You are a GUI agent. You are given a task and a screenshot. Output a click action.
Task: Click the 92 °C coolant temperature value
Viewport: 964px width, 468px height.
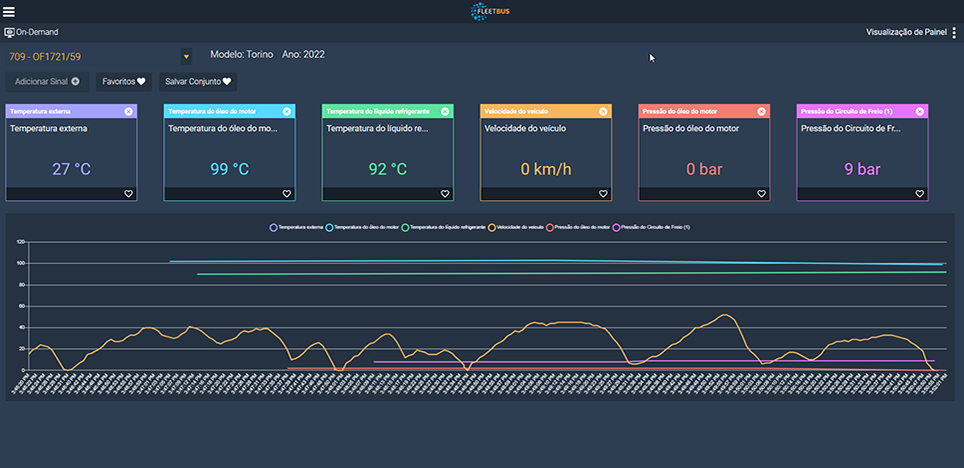click(387, 169)
